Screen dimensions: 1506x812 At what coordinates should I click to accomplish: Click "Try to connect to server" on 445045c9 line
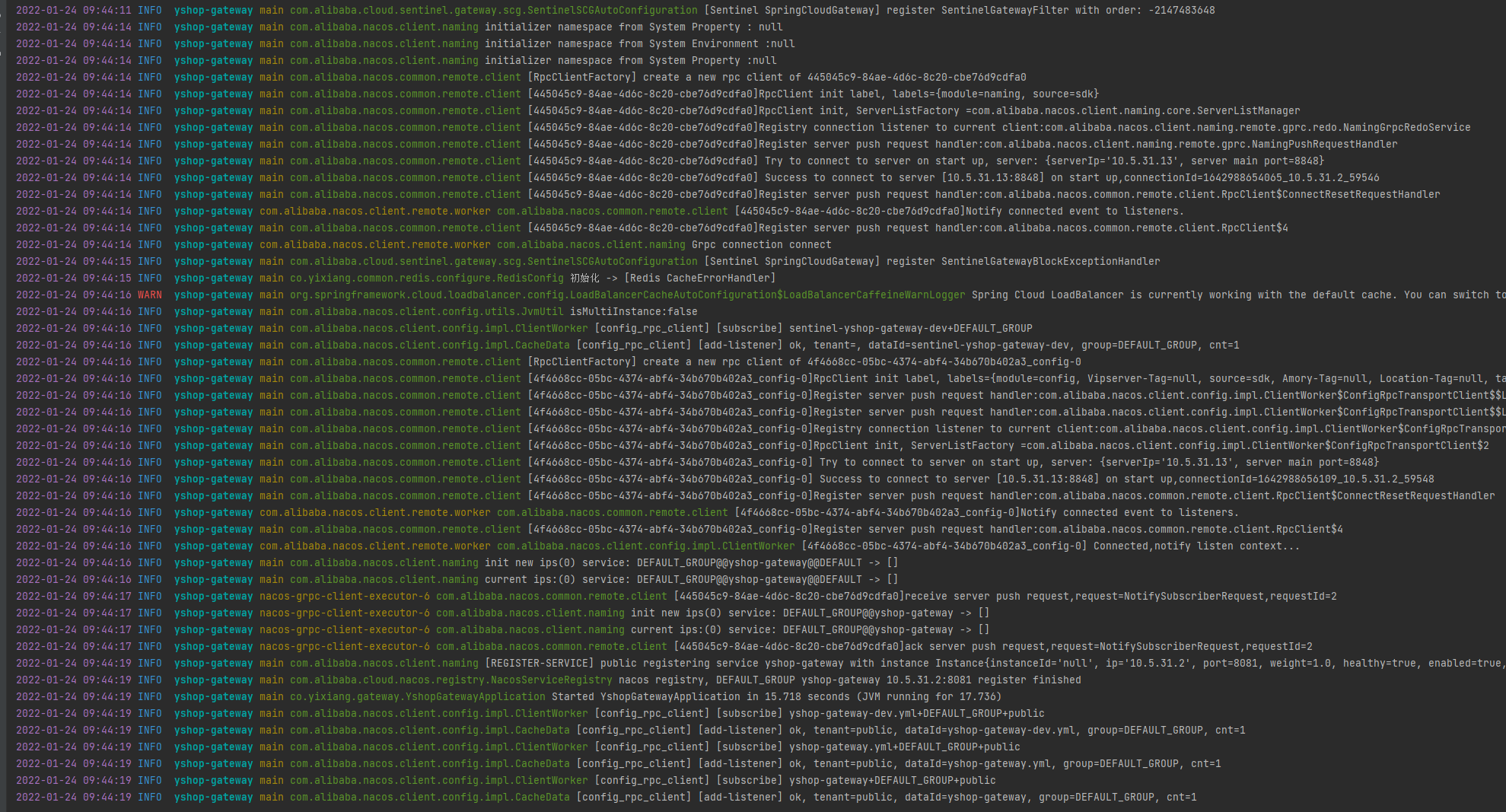838,161
